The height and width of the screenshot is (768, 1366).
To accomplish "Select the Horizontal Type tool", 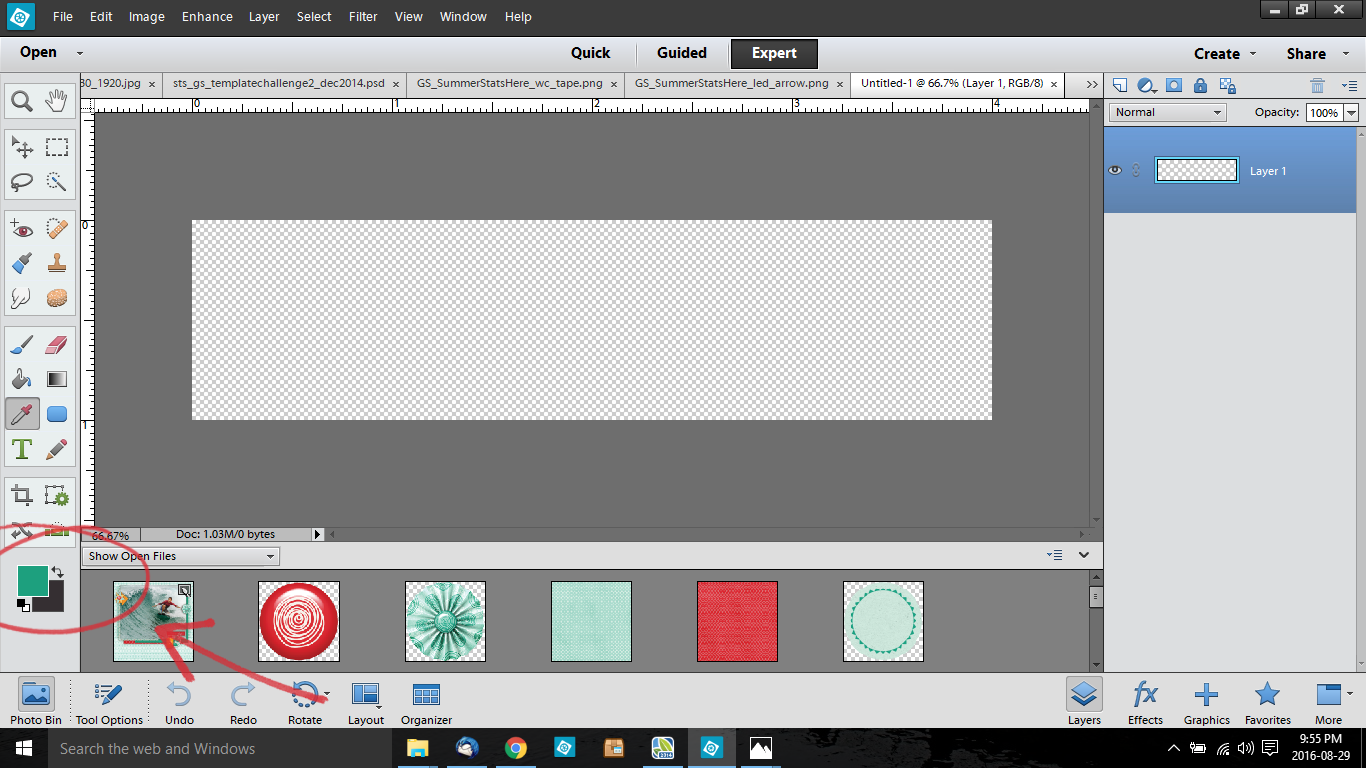I will (x=22, y=449).
